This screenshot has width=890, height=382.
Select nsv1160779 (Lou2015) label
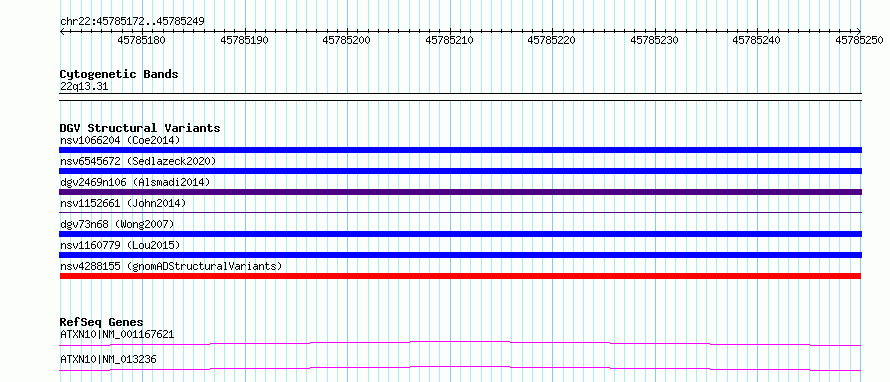click(120, 245)
